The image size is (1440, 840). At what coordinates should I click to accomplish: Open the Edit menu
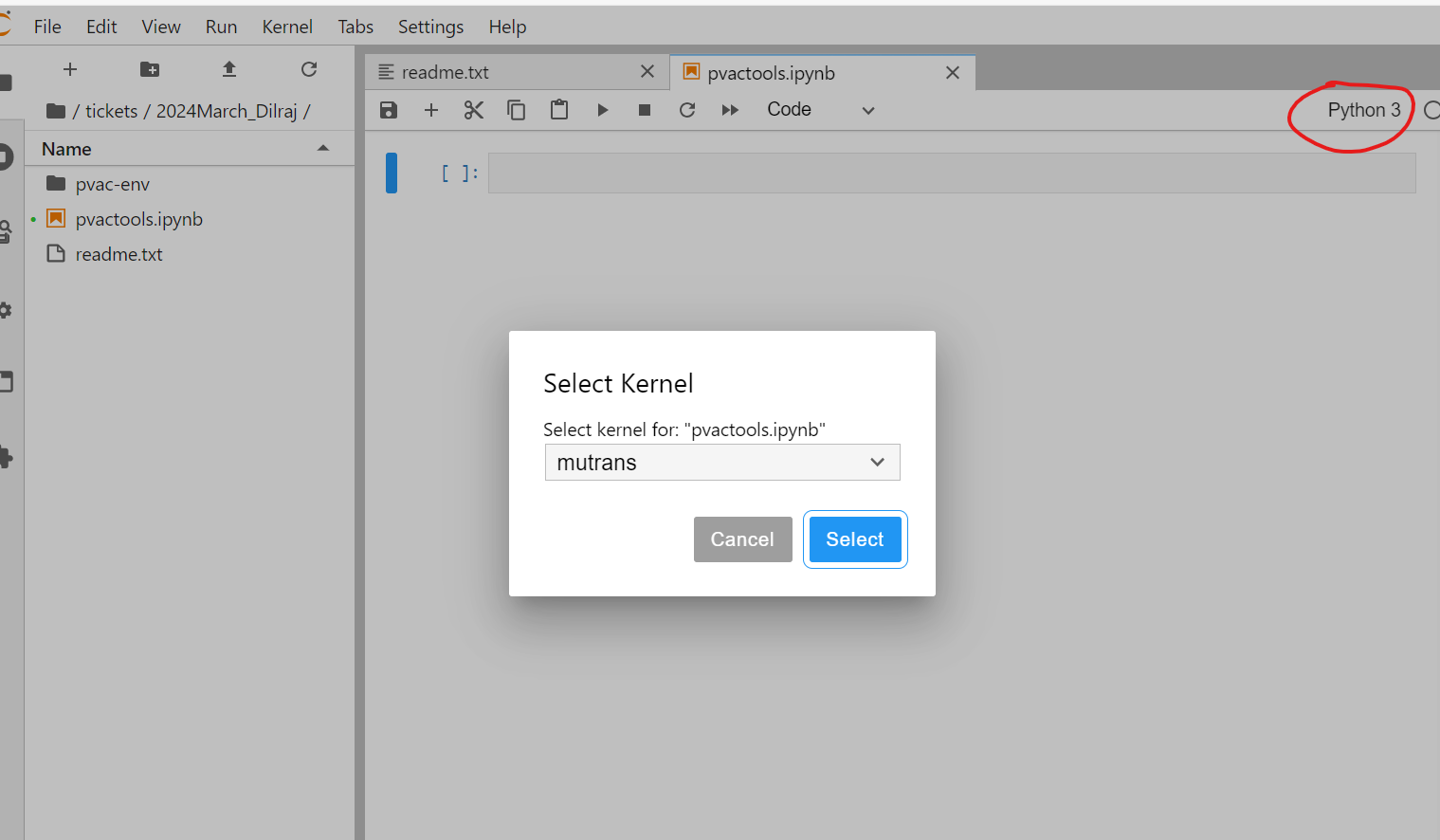[x=101, y=27]
